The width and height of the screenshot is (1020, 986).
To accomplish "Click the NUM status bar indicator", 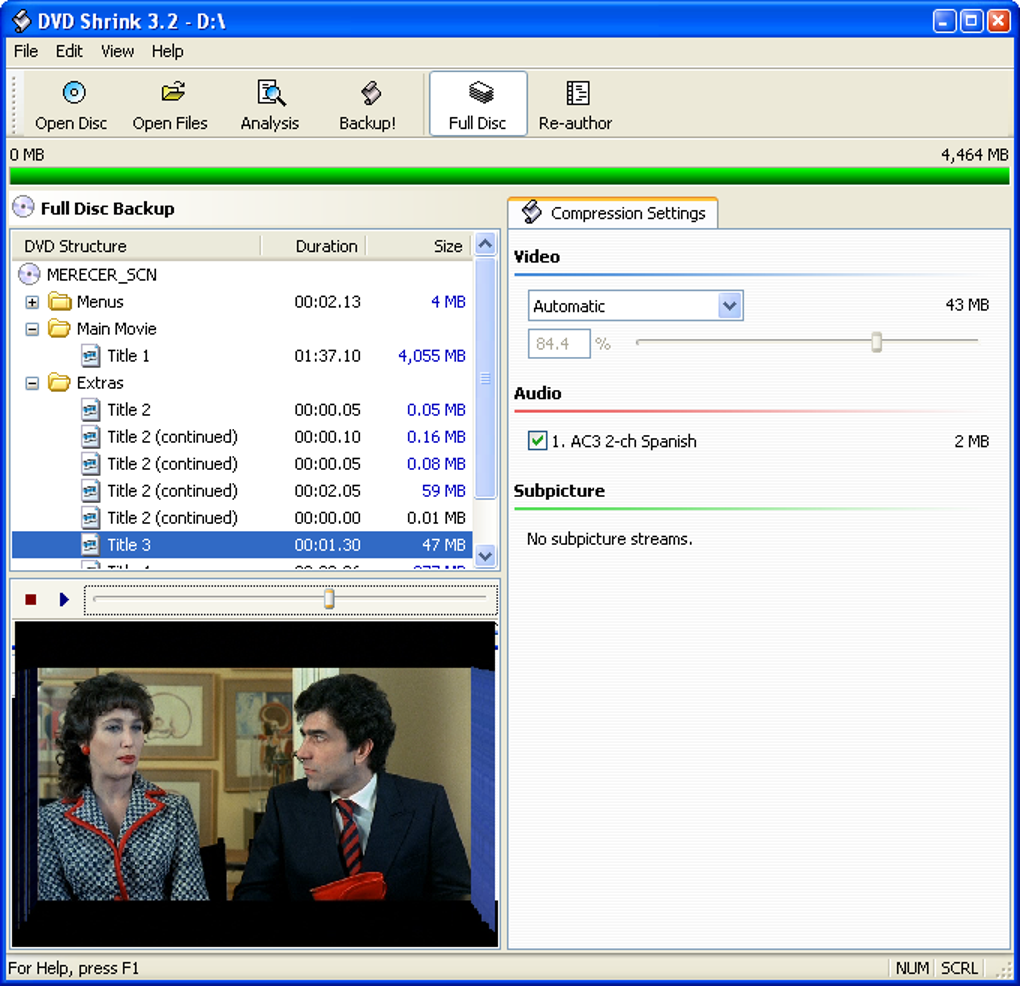I will (x=912, y=968).
